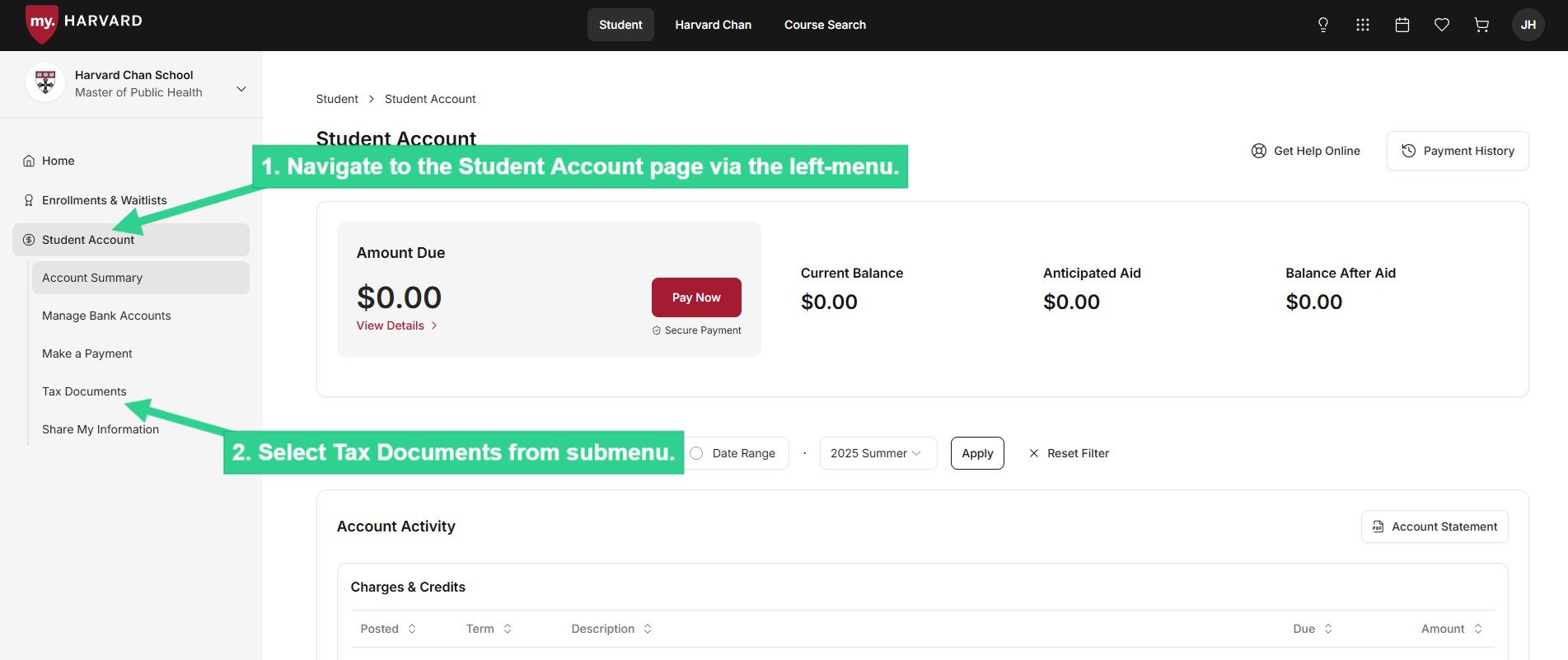Click the Amount Due $0.00 value
Viewport: 1568px width, 660px height.
399,297
